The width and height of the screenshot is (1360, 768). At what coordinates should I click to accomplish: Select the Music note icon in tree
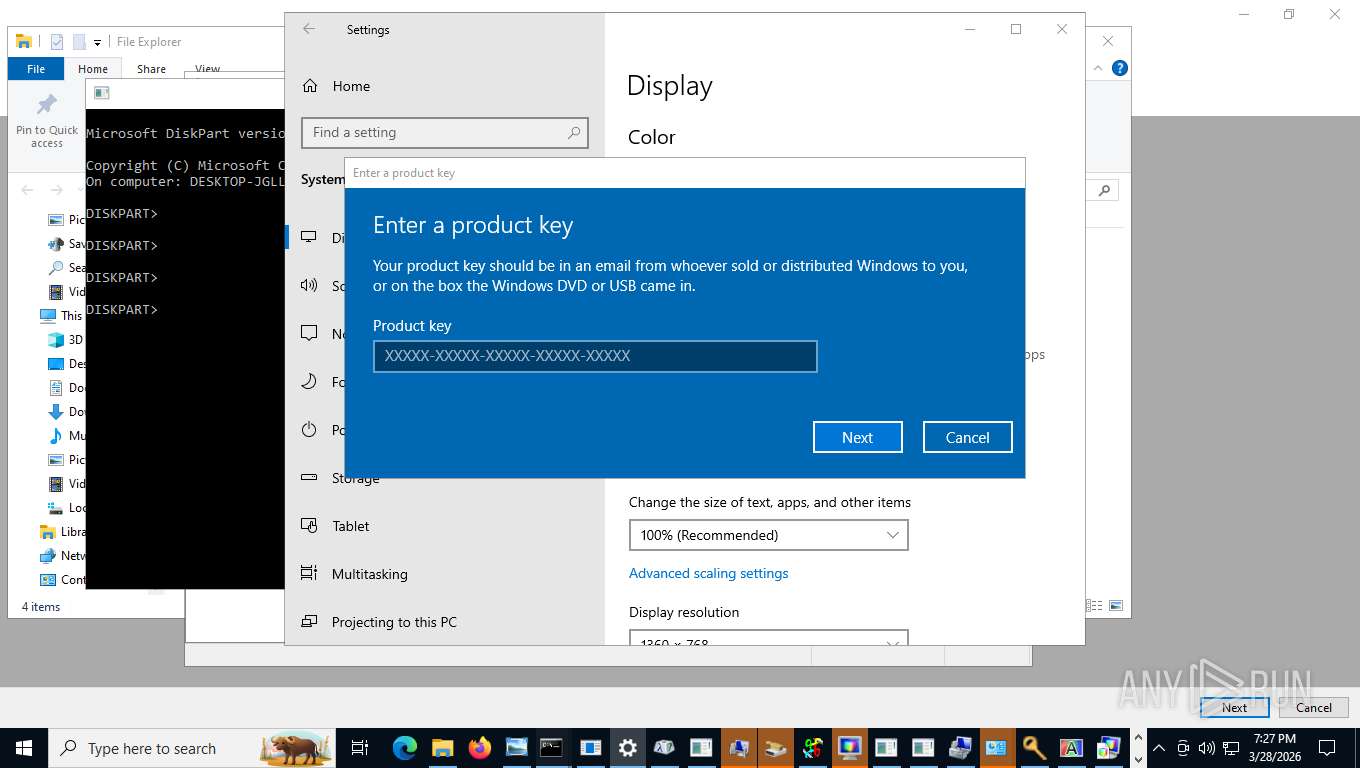56,436
